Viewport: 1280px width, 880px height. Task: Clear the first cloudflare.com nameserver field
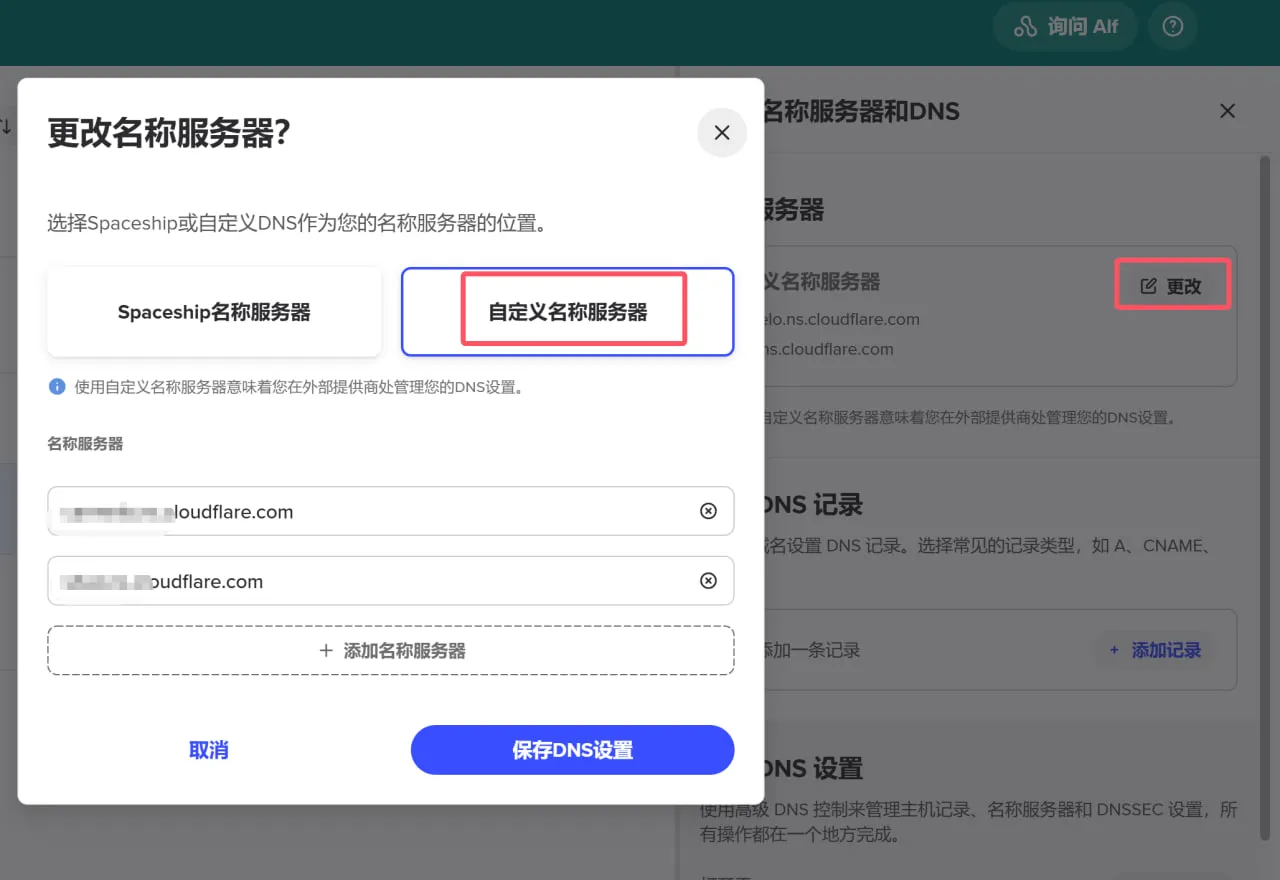(x=708, y=511)
